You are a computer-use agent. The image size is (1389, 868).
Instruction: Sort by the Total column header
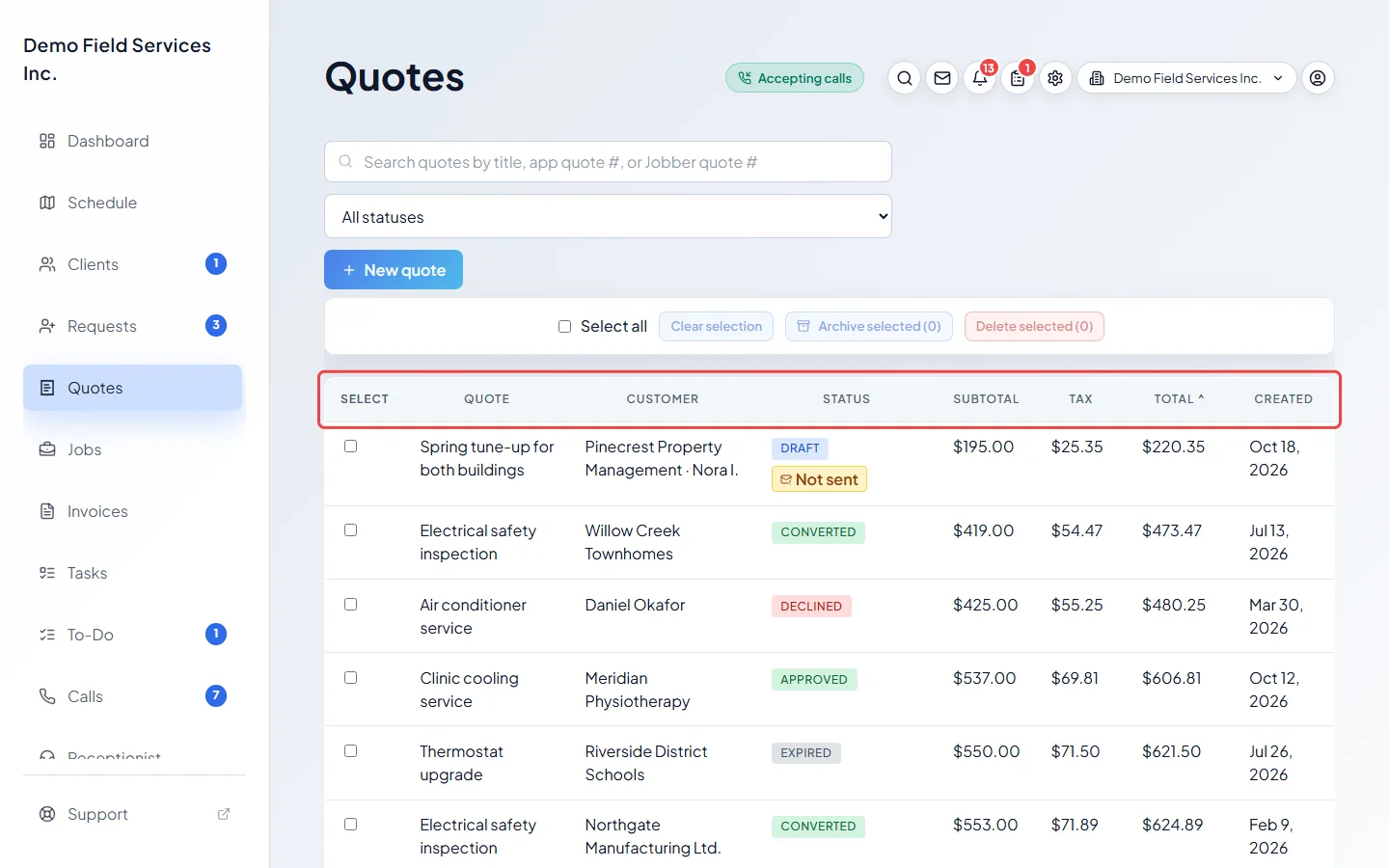1179,398
